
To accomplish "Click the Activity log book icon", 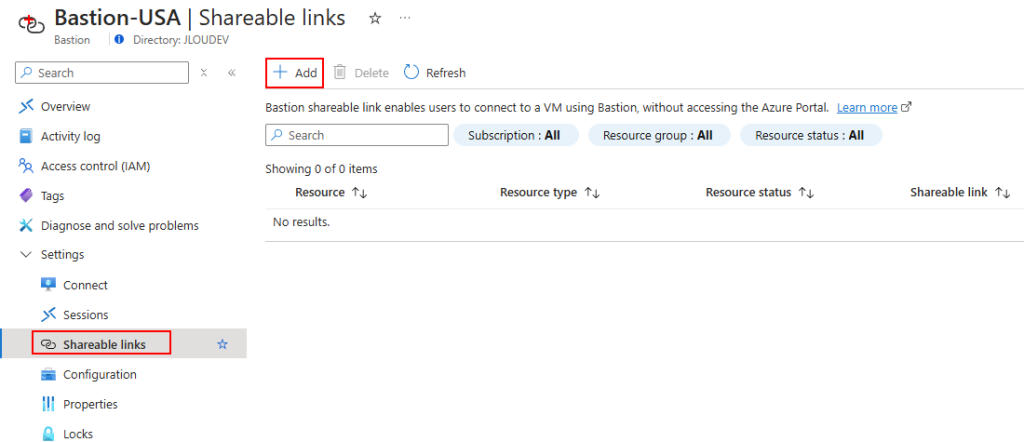I will pyautogui.click(x=26, y=136).
